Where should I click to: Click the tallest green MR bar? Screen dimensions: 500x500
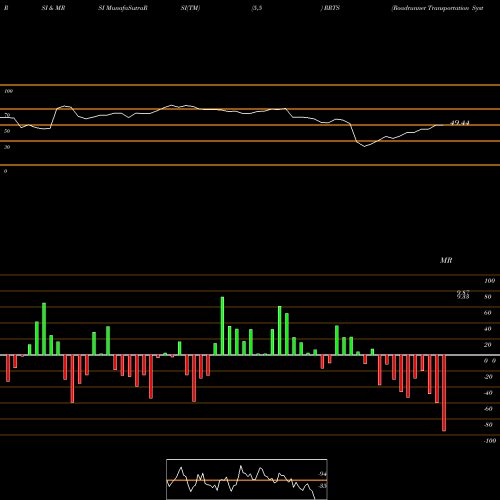coord(222,326)
